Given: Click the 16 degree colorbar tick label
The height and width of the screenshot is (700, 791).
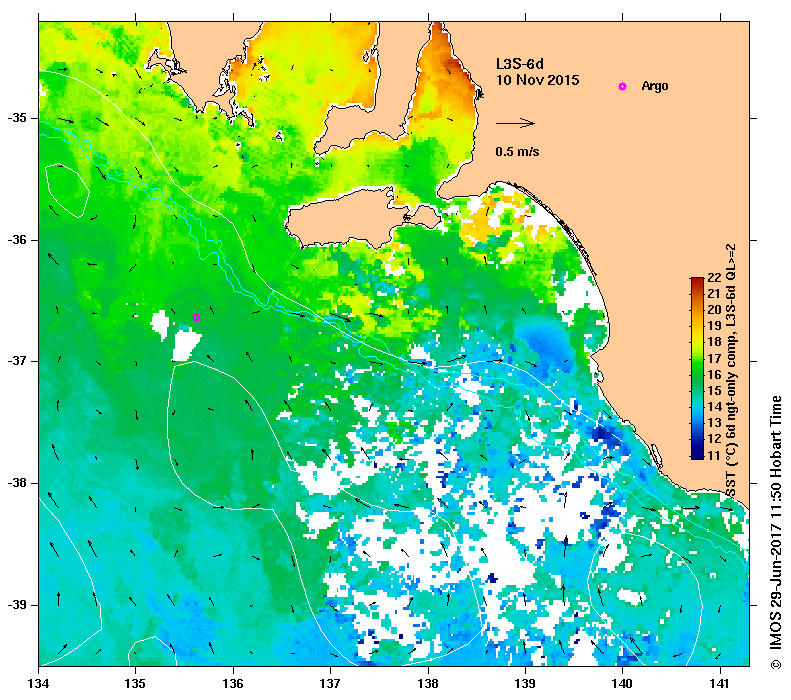Looking at the screenshot, I should coord(714,374).
